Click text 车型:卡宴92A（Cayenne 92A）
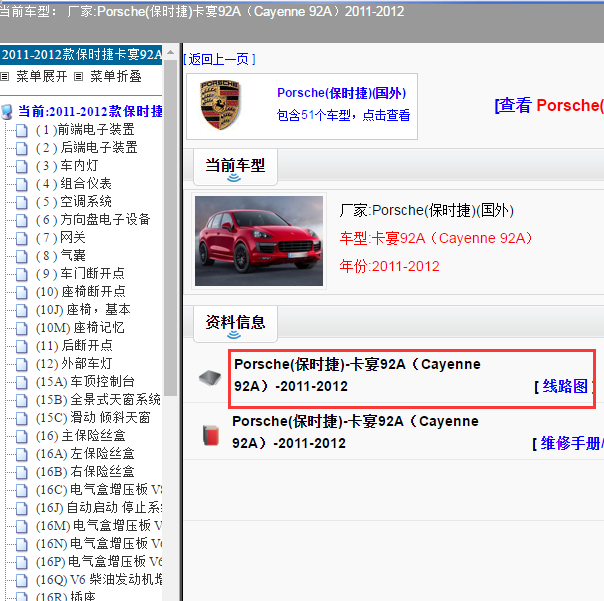604x601 pixels. click(x=436, y=238)
